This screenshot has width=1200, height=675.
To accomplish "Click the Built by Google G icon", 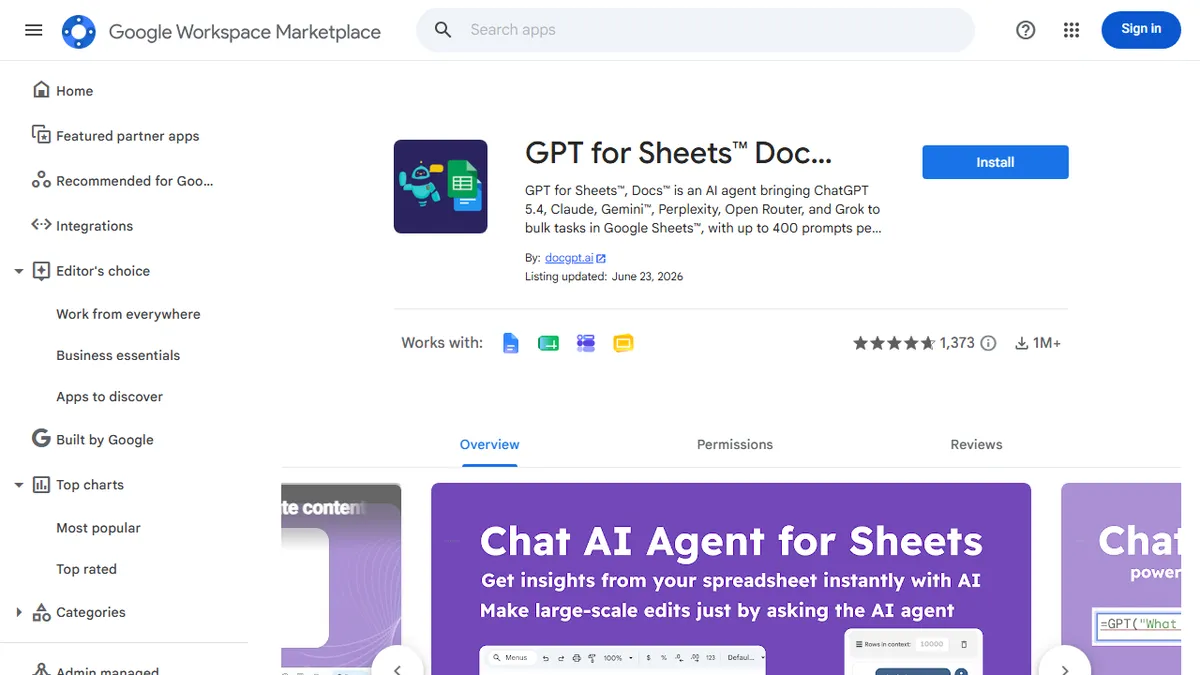I will pos(41,438).
